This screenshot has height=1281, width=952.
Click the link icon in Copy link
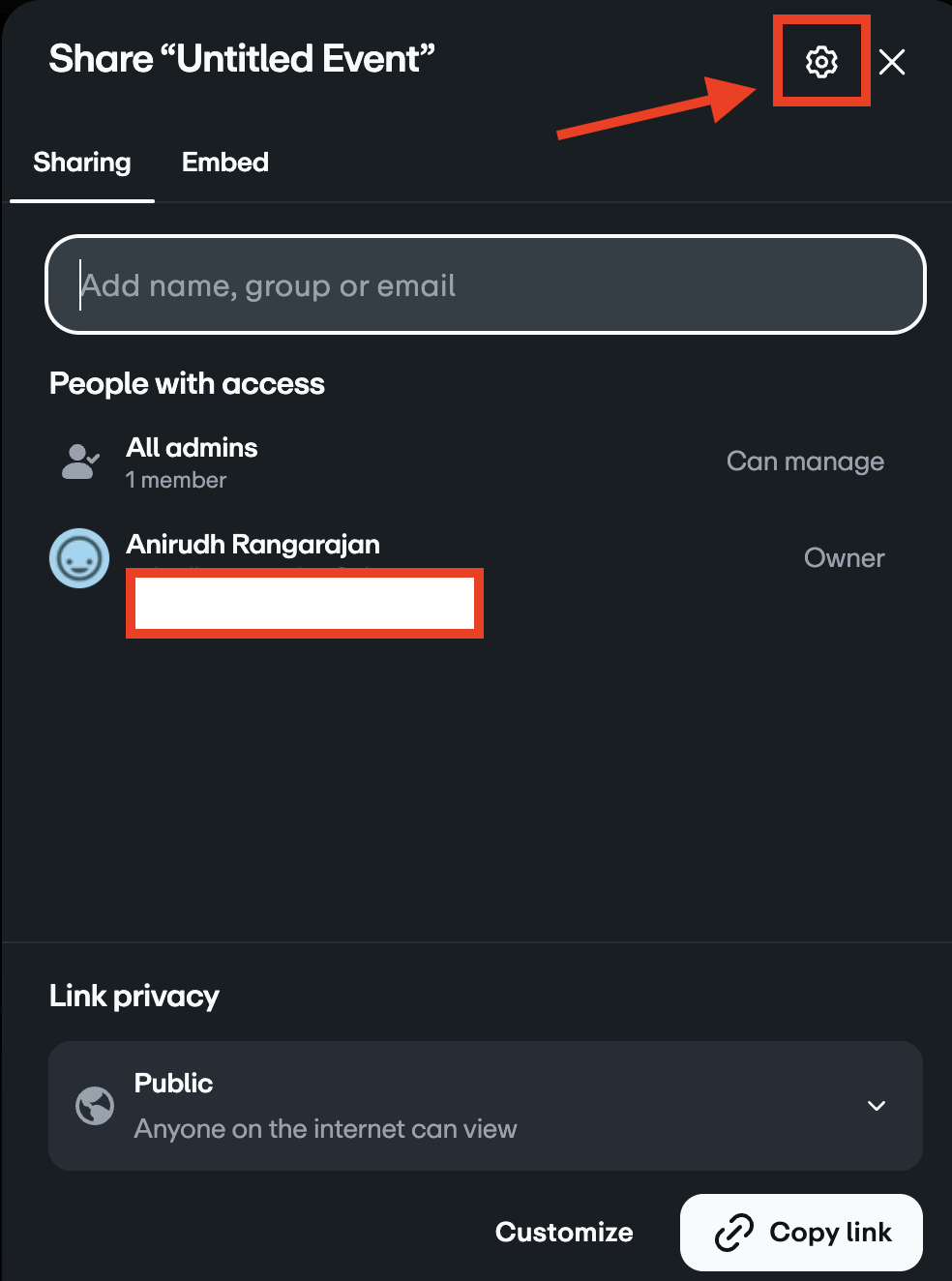734,1232
